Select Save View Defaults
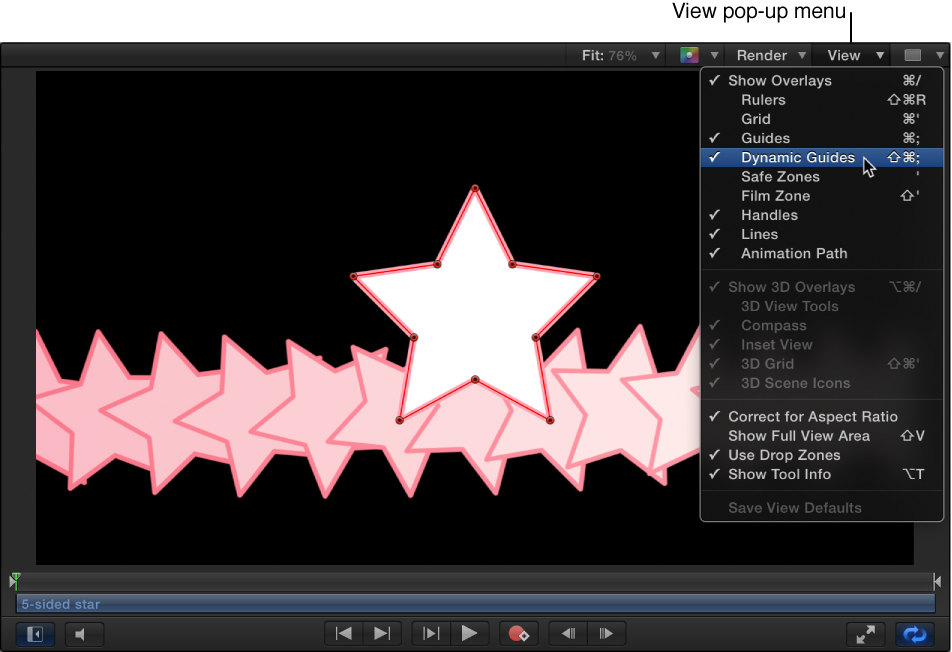Viewport: 952px width, 652px height. pyautogui.click(x=794, y=507)
